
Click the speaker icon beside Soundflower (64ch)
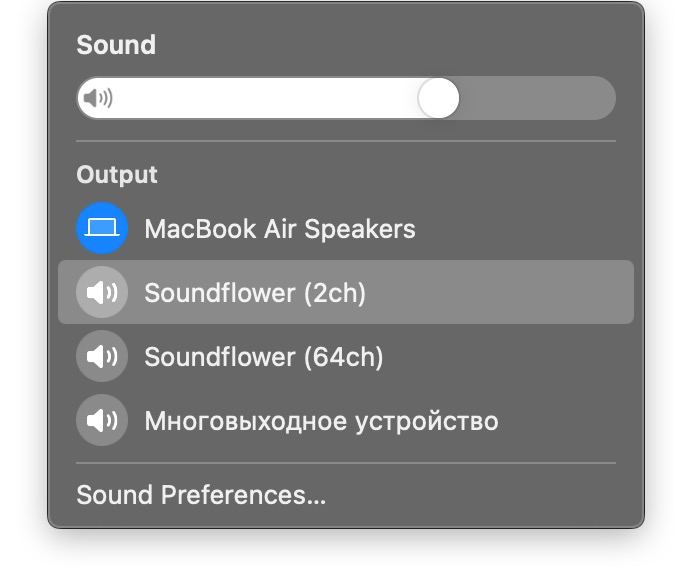(x=102, y=357)
